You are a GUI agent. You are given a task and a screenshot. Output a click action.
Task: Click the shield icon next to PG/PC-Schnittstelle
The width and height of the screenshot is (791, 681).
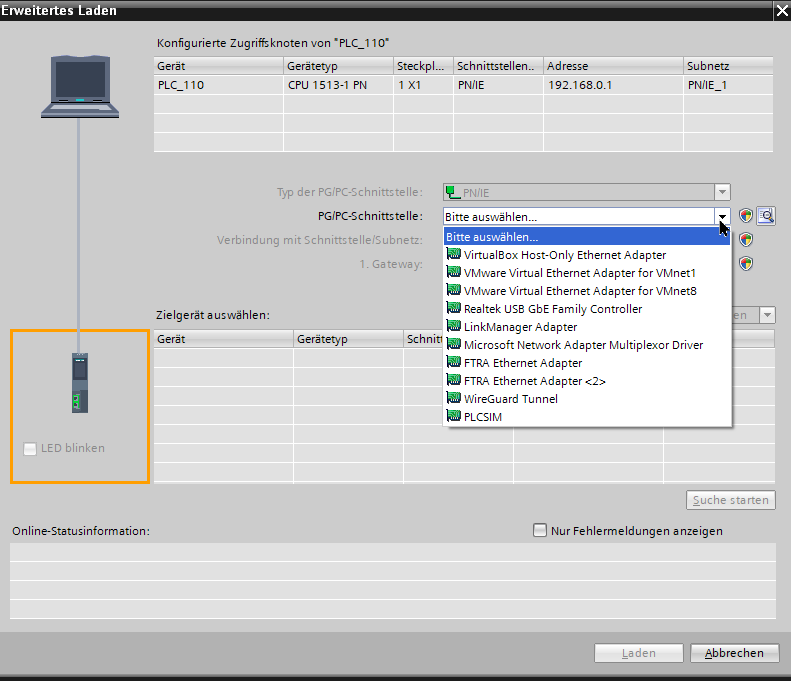coord(746,215)
